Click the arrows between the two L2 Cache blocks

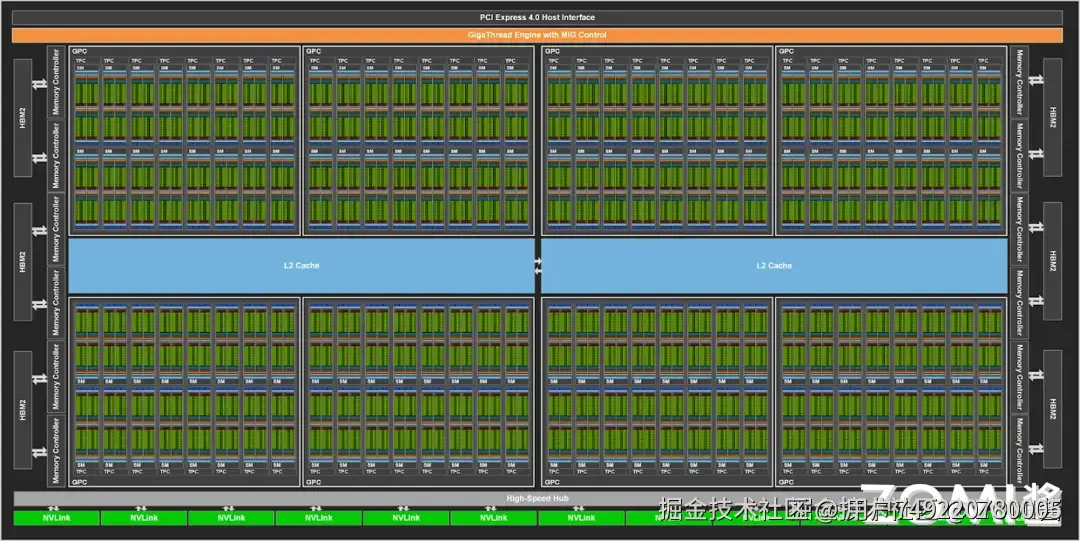538,266
